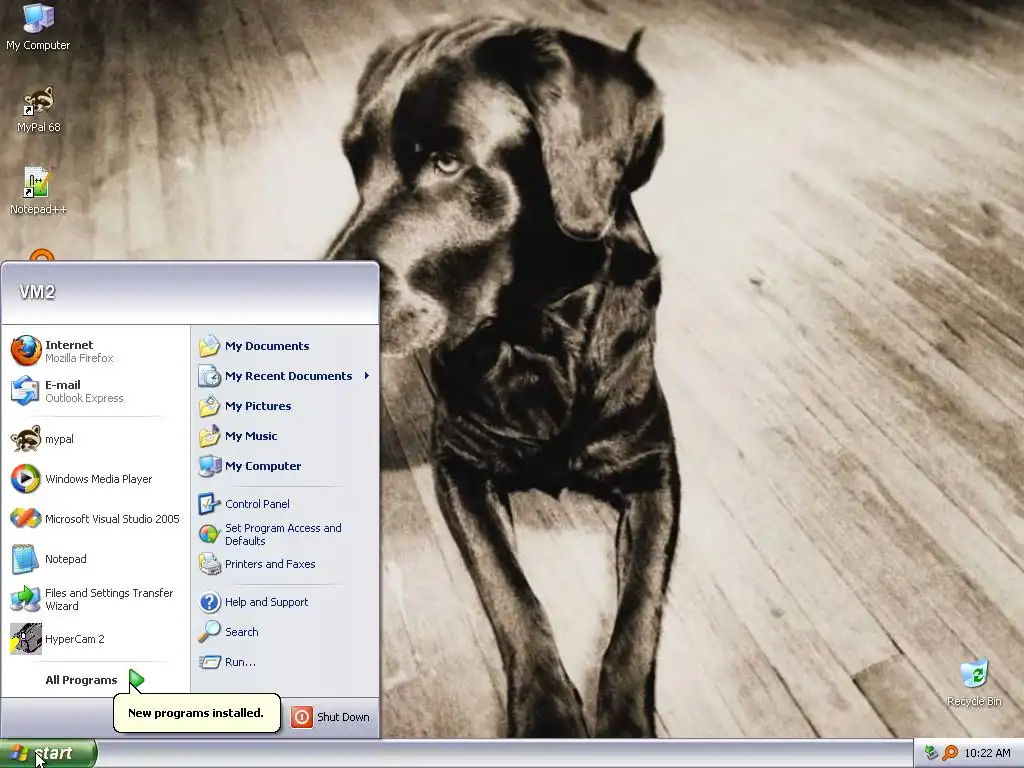Click the My Music folder icon
The width and height of the screenshot is (1024, 768).
coord(210,436)
